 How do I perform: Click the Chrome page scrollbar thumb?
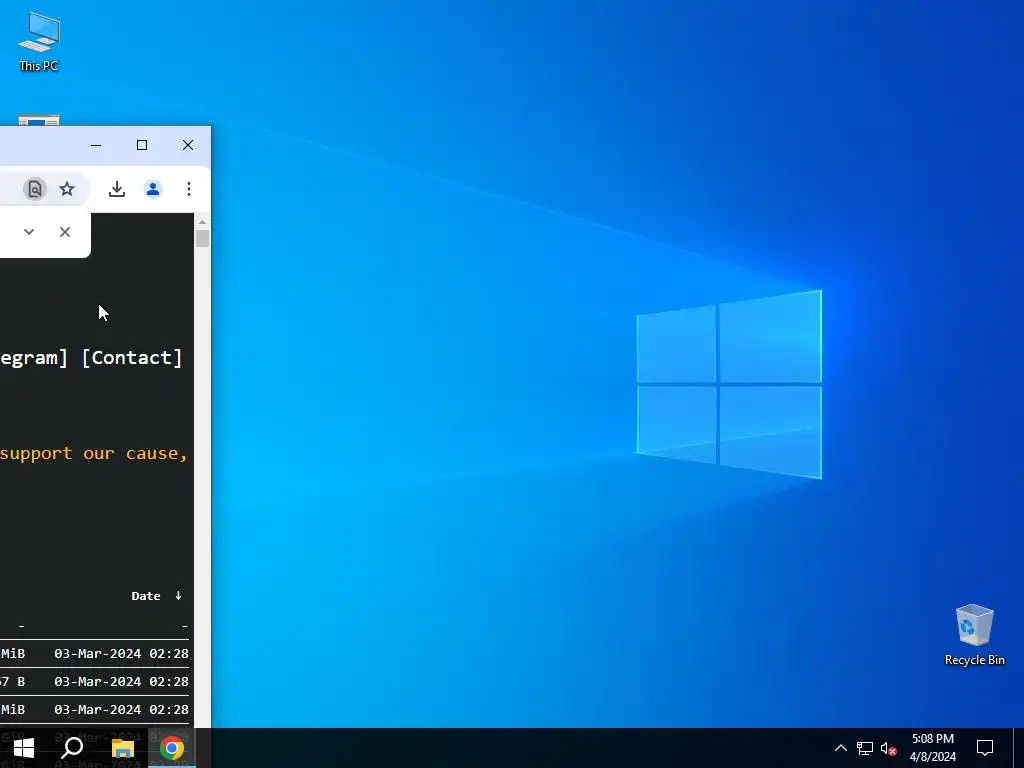(202, 238)
